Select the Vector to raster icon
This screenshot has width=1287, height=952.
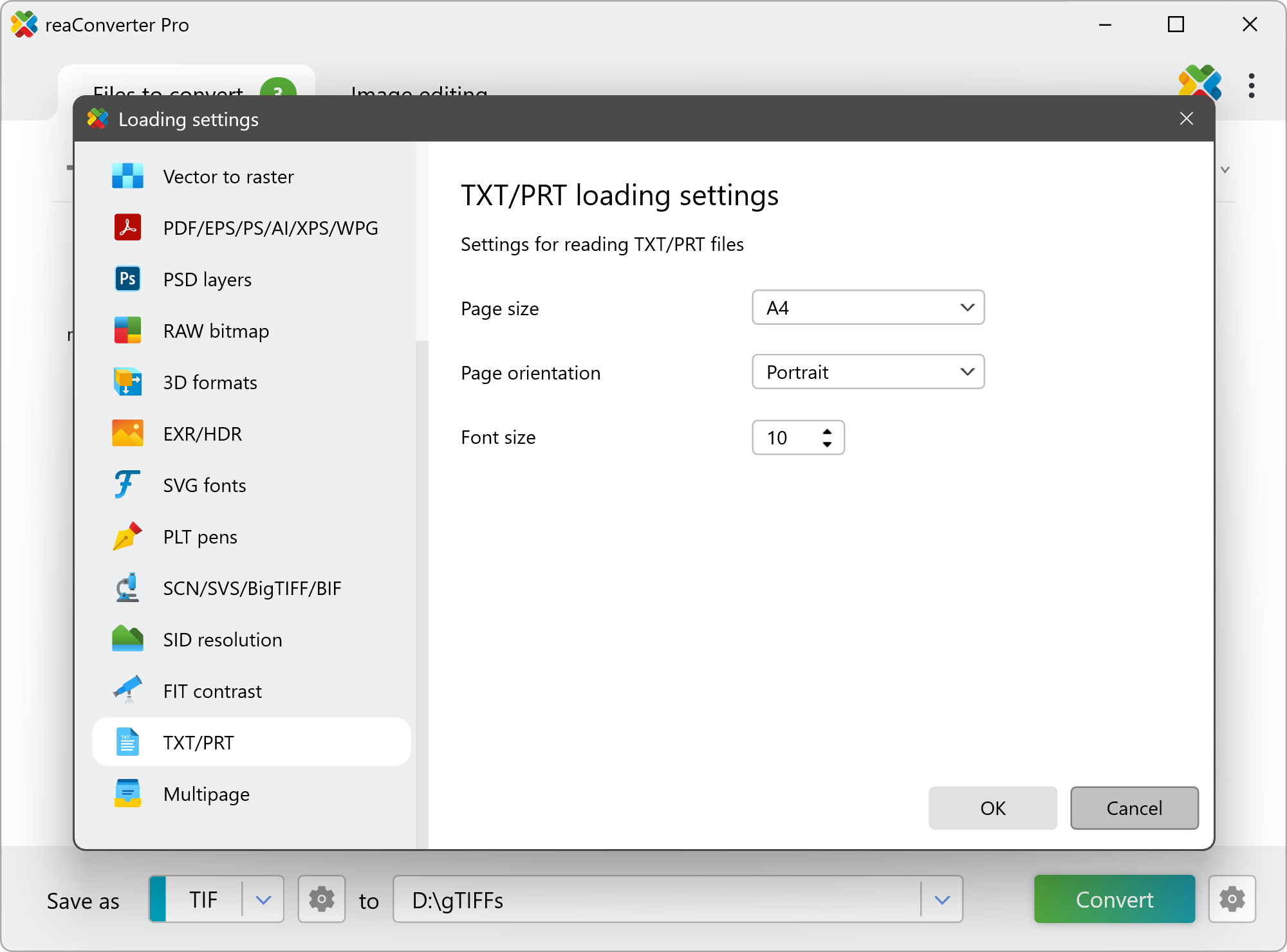click(x=127, y=176)
